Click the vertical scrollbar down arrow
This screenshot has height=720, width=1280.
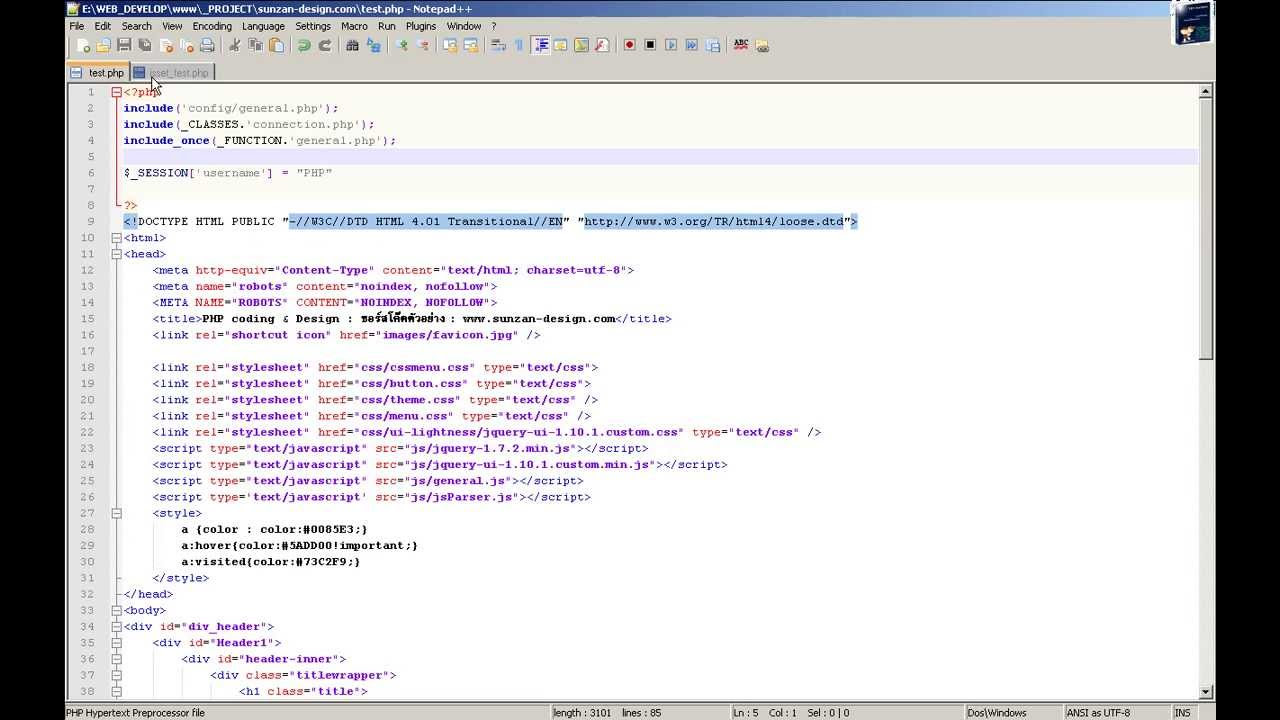click(x=1205, y=691)
